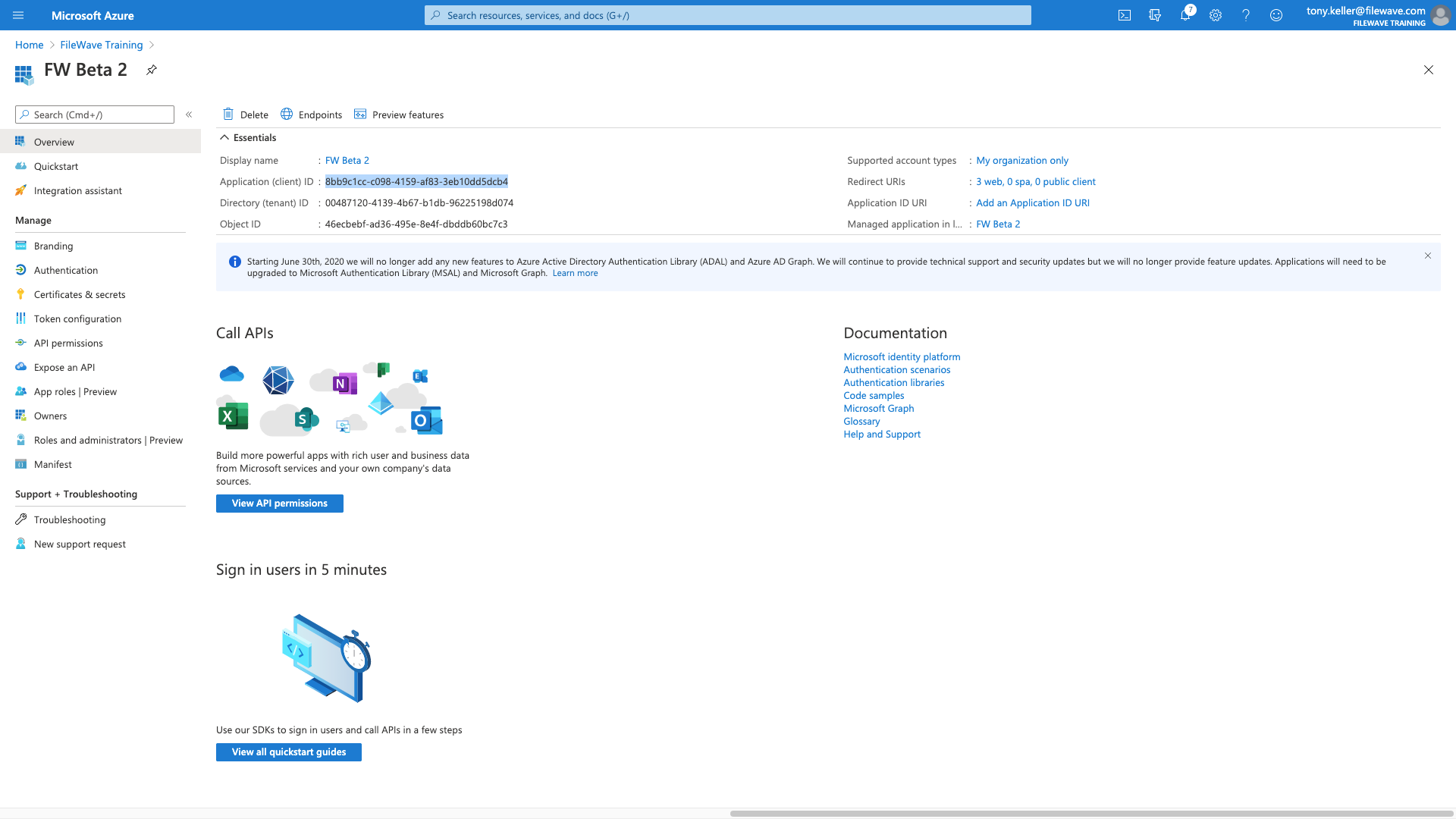Viewport: 1456px width, 819px height.
Task: Open Authentication libraries docs
Action: tap(894, 382)
